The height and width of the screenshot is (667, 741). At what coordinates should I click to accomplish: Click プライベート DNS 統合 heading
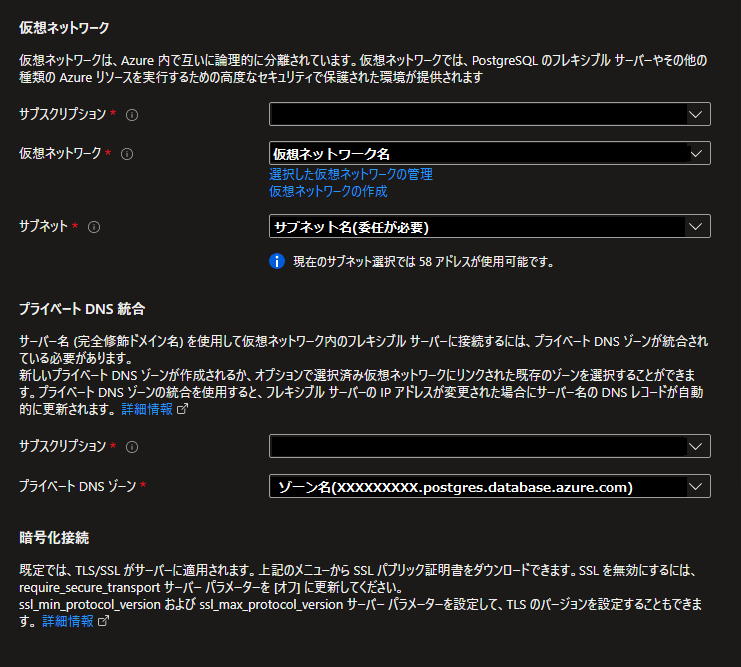click(82, 309)
